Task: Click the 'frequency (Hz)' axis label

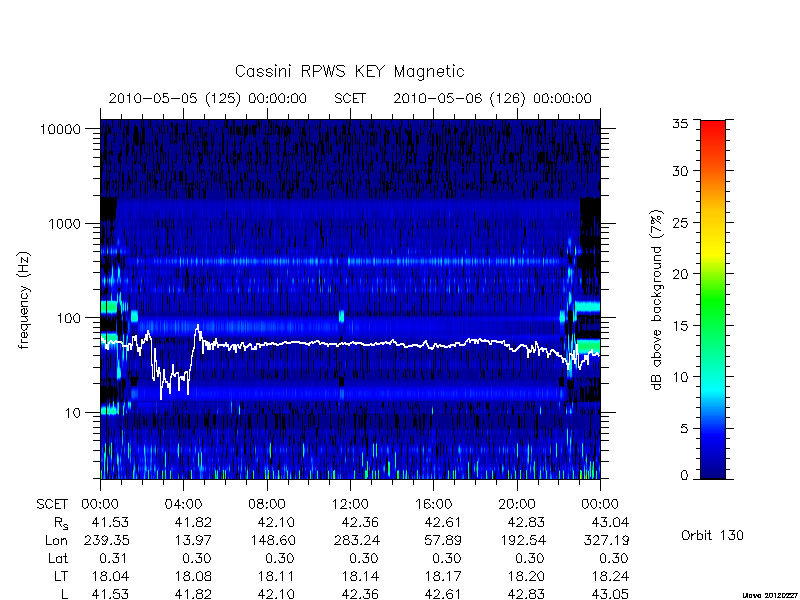Action: click(24, 300)
